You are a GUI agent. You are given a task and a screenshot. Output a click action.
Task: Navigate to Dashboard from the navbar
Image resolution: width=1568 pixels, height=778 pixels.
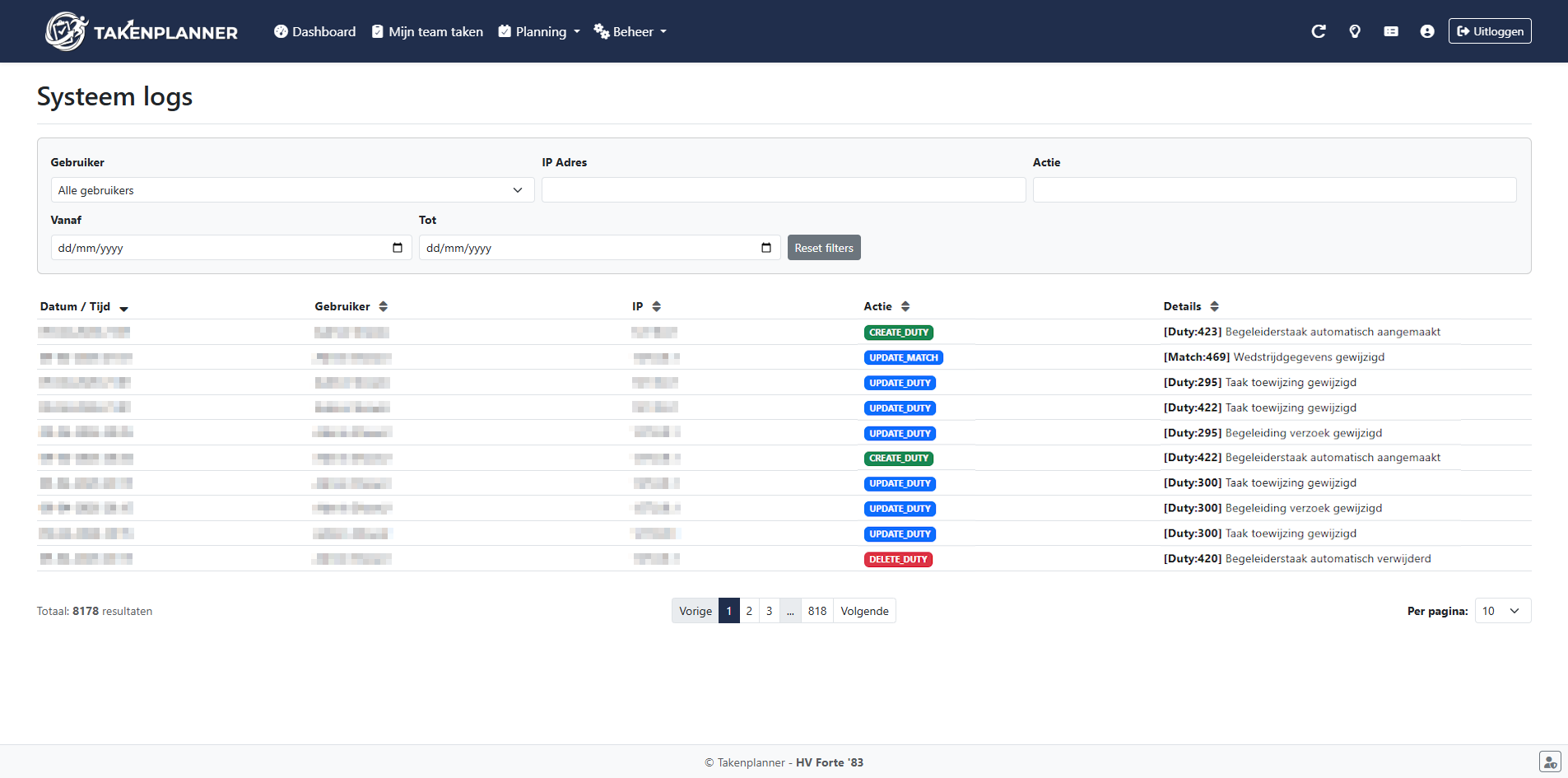(x=314, y=30)
